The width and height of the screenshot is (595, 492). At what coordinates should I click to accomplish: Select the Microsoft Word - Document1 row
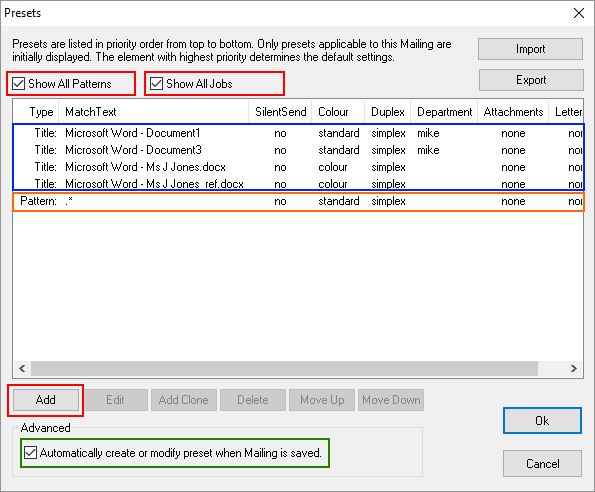tap(298, 133)
